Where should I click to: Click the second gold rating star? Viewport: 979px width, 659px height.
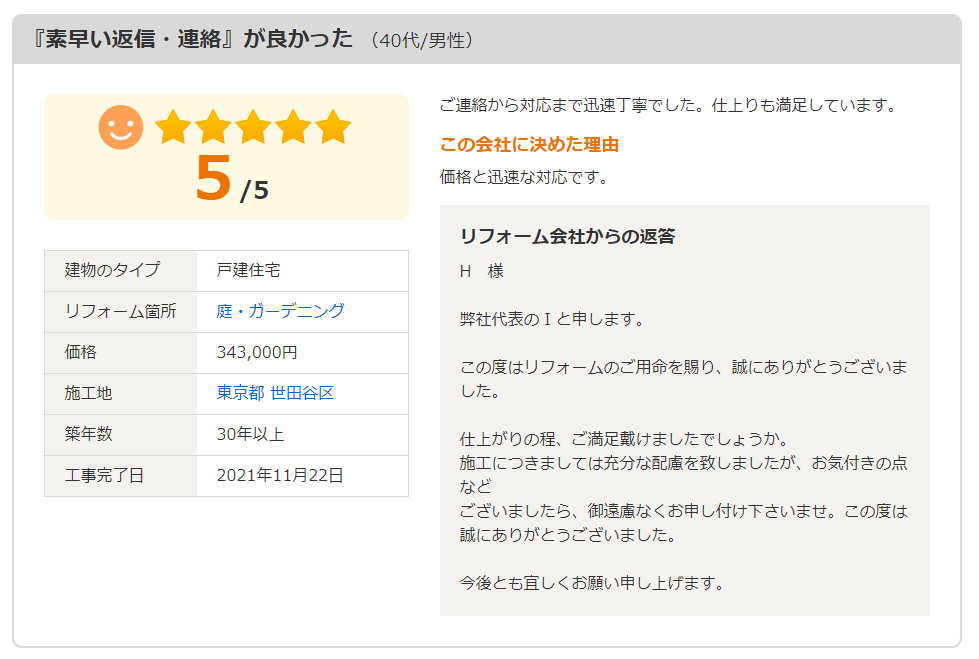coord(213,127)
